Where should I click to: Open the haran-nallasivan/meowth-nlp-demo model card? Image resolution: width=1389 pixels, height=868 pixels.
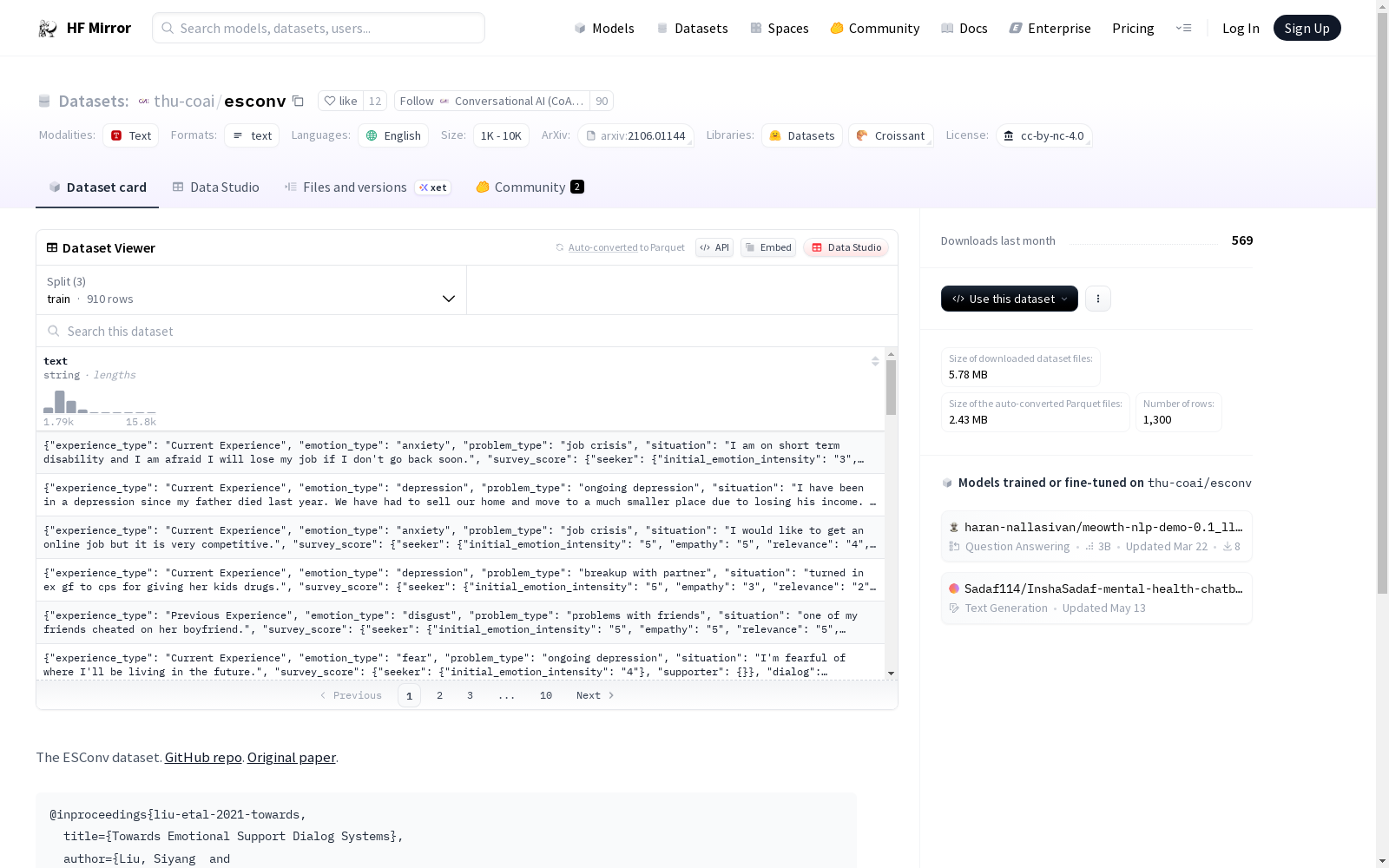[x=1096, y=536]
